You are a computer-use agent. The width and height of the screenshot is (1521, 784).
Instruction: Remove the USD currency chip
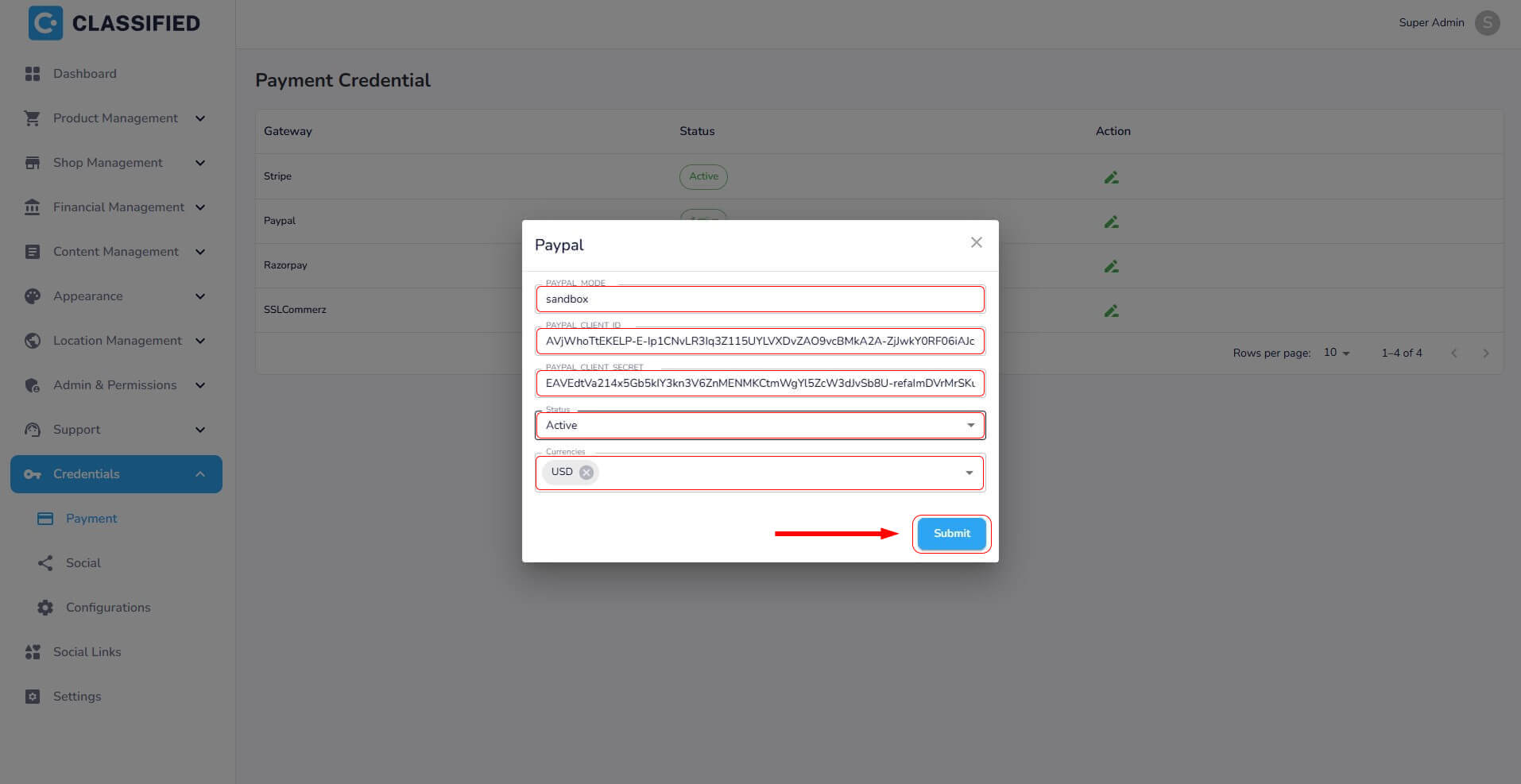pyautogui.click(x=586, y=473)
